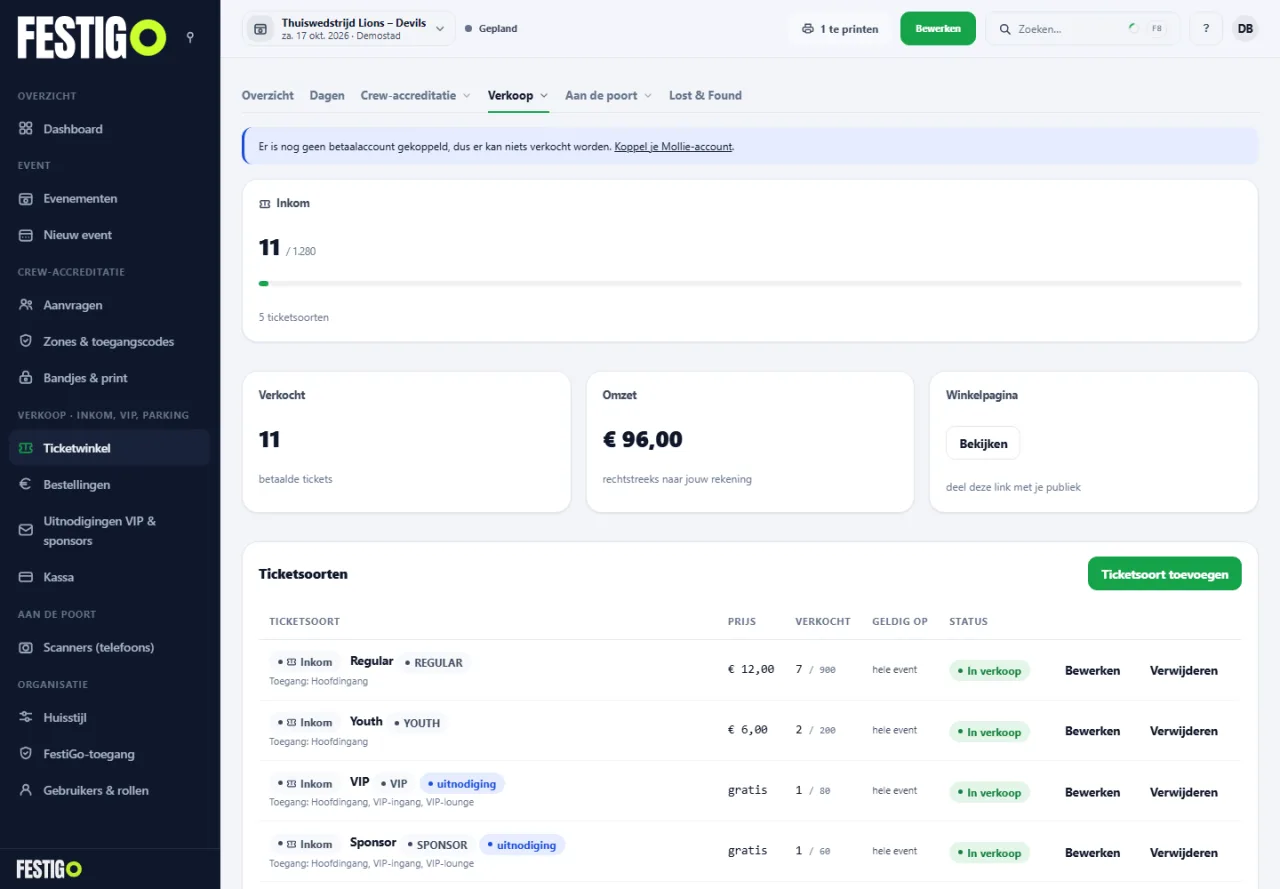
Task: Open the DB user avatar menu
Action: (x=1245, y=29)
